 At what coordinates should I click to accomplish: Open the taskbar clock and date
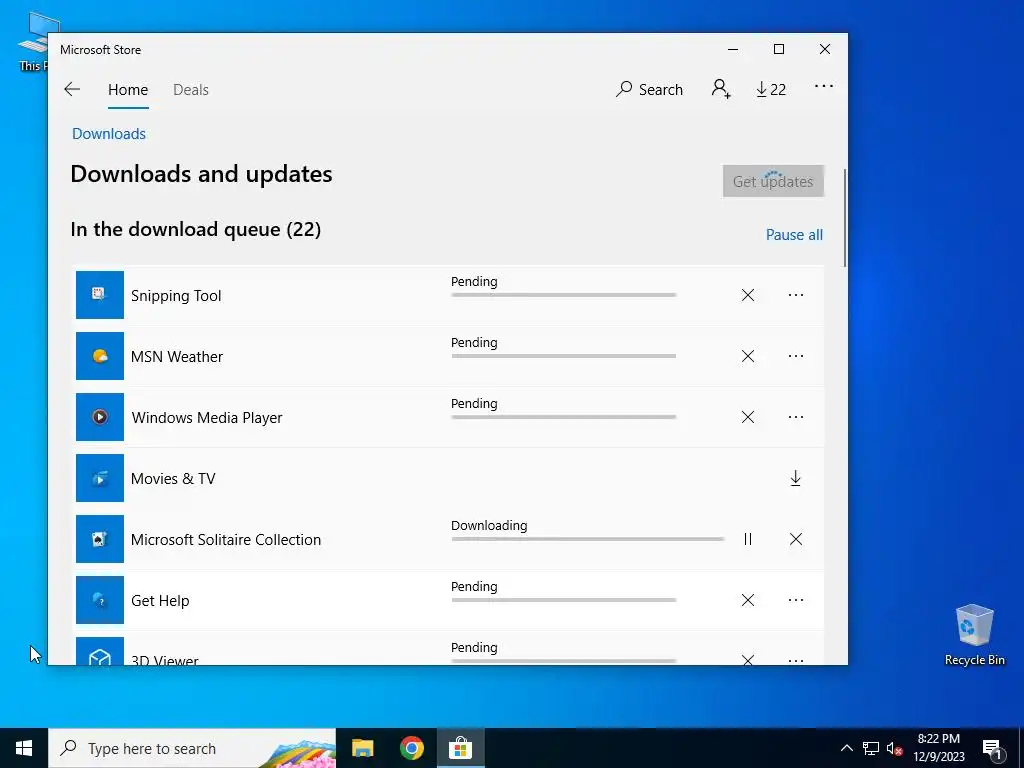coord(938,748)
